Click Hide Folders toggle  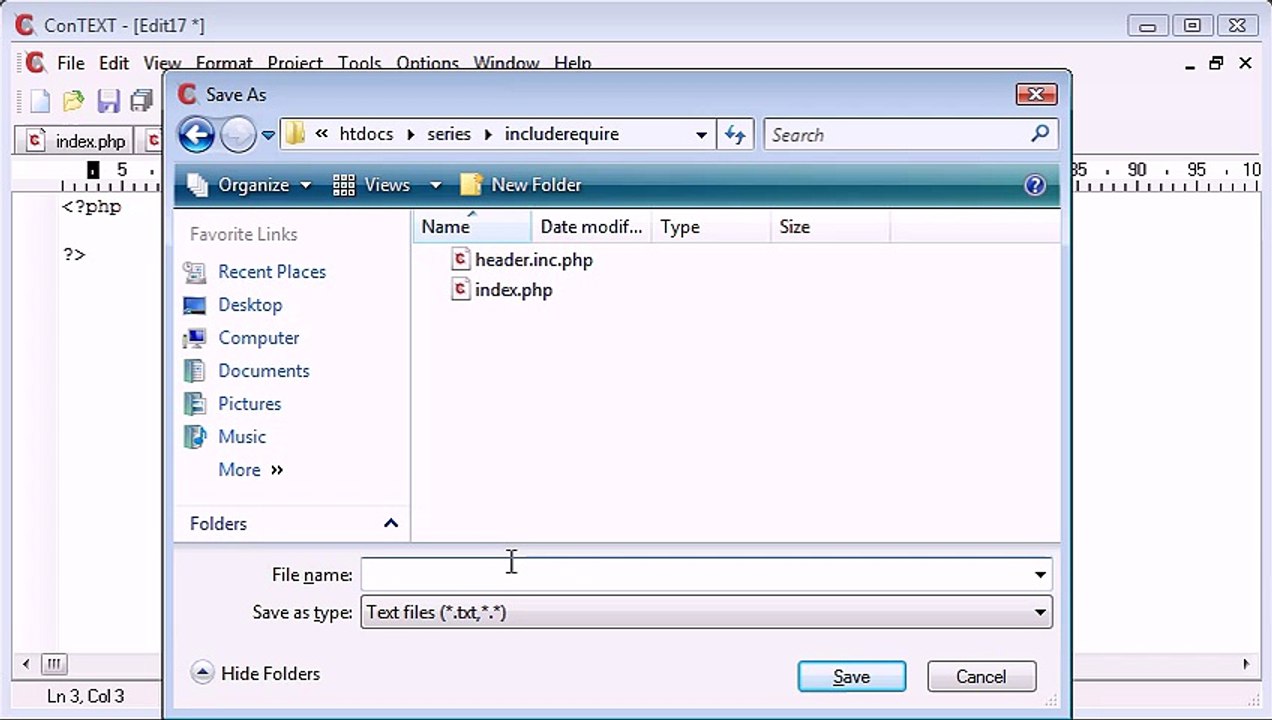pos(256,674)
